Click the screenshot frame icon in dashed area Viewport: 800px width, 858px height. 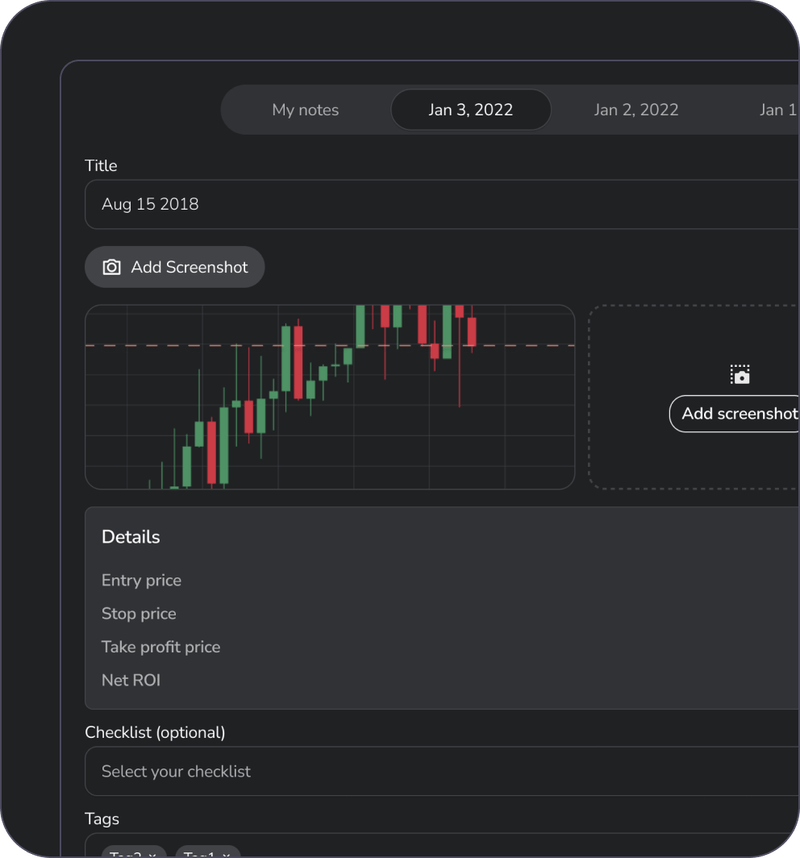point(740,375)
